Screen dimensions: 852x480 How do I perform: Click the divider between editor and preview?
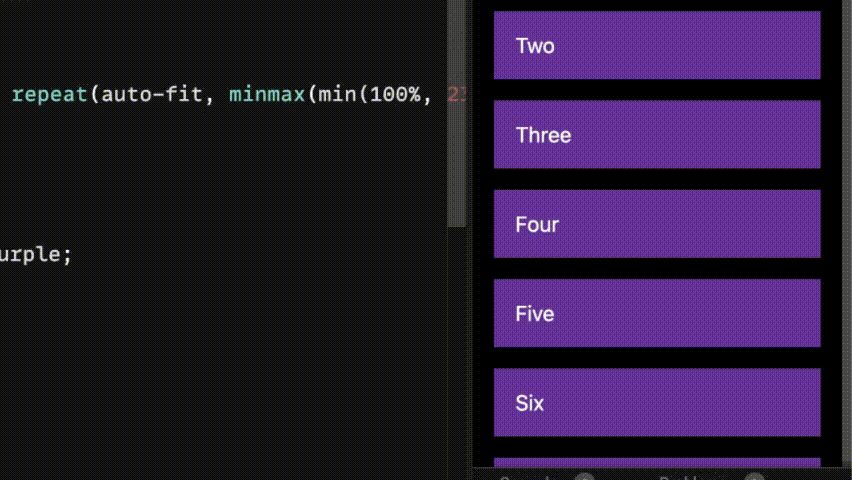click(x=469, y=239)
